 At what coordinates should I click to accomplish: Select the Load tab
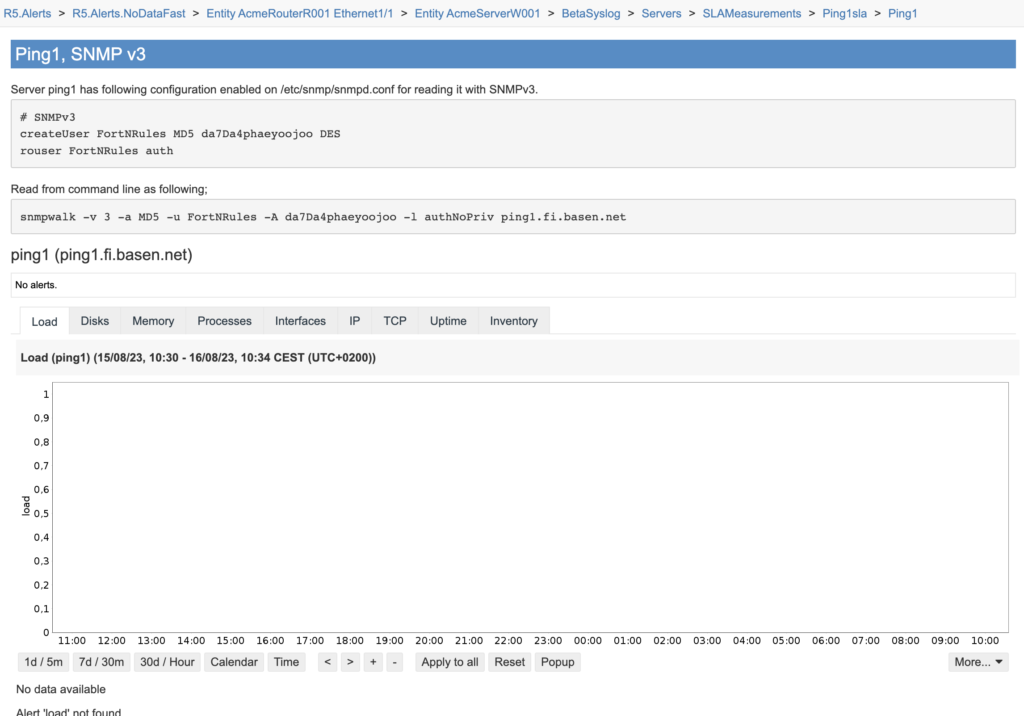coord(44,321)
